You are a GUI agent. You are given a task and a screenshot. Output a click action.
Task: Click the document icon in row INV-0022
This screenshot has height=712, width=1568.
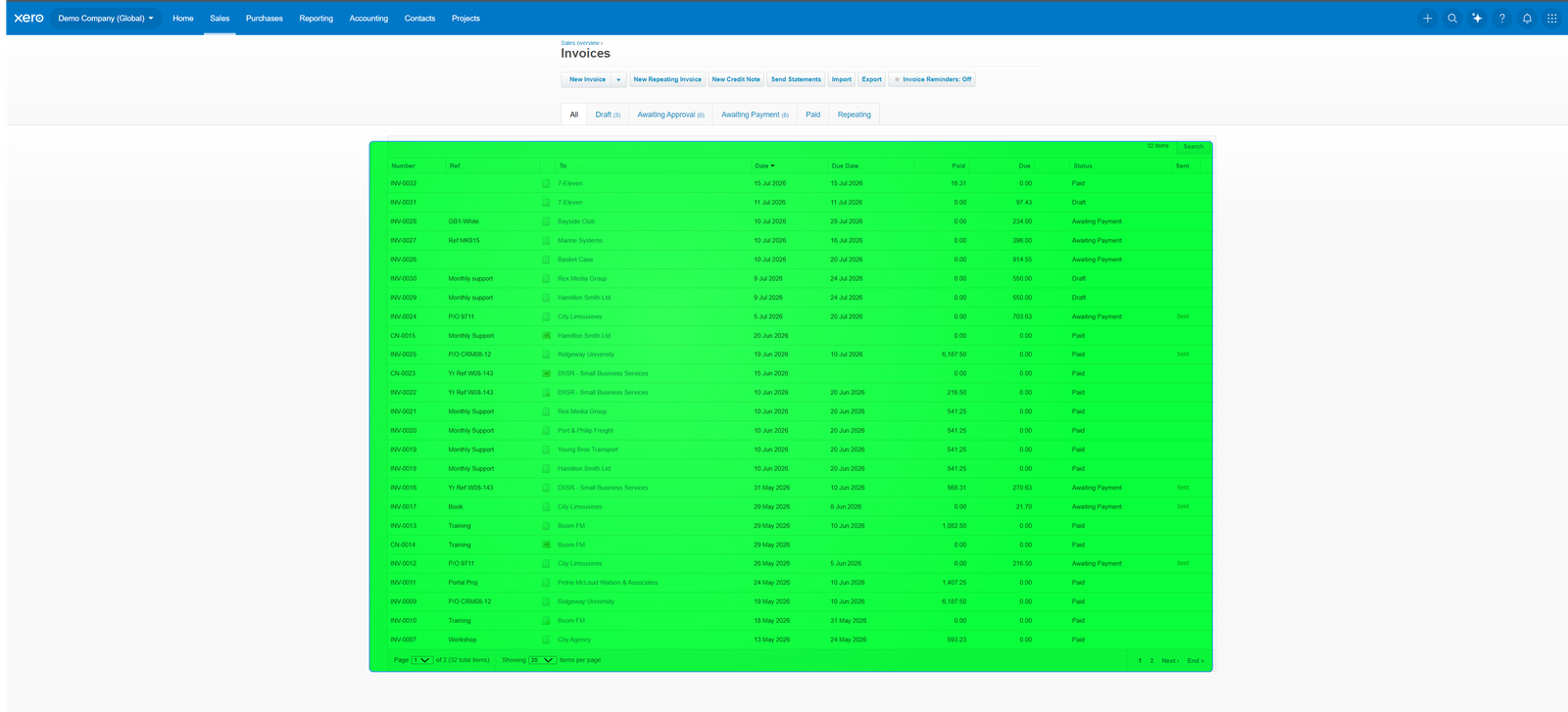546,393
